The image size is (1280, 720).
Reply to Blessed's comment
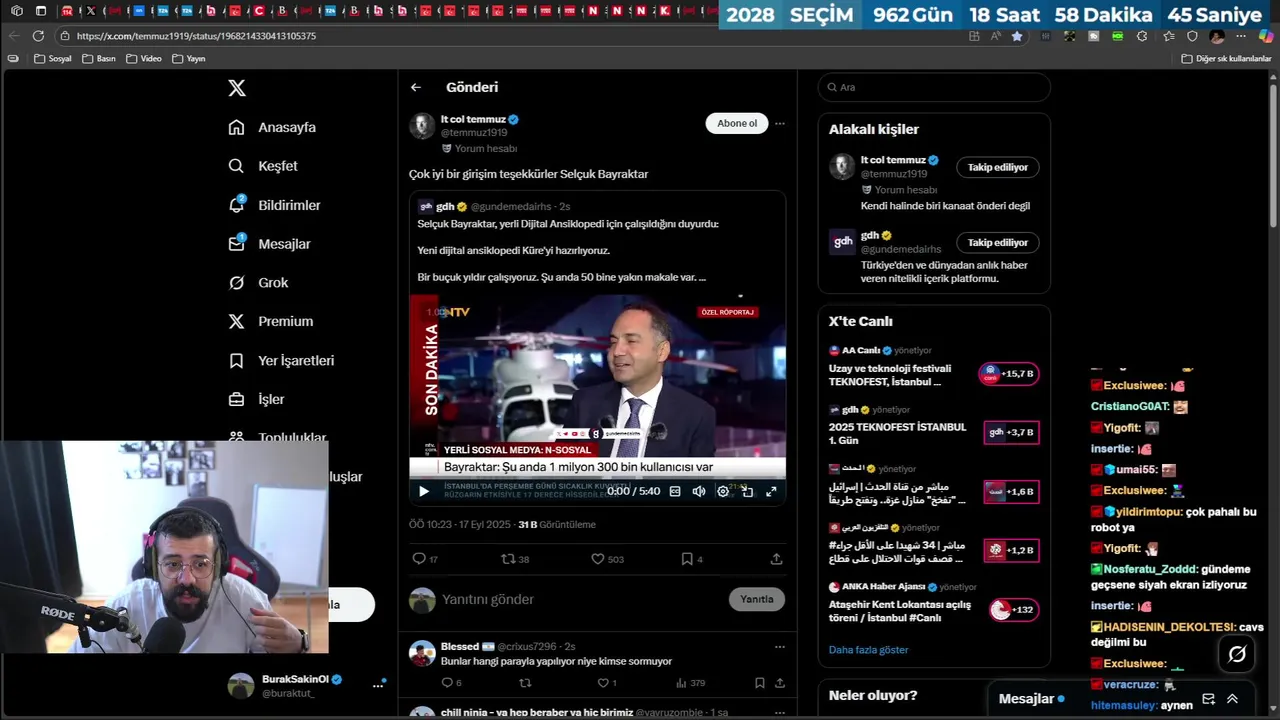(451, 683)
